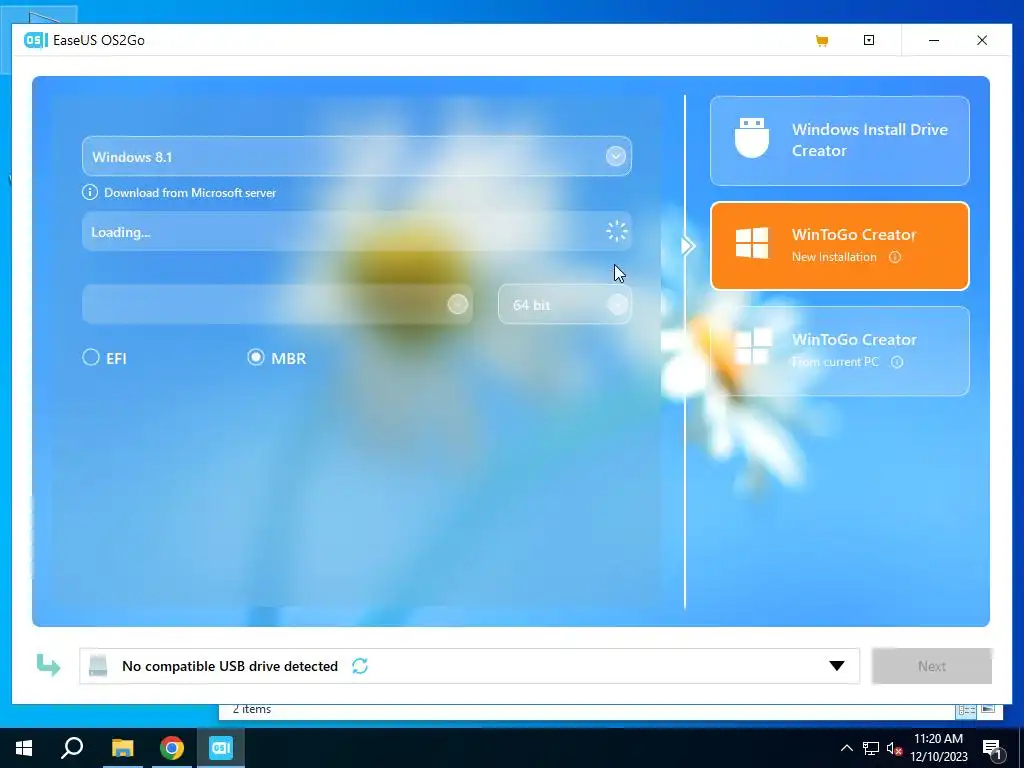Image resolution: width=1024 pixels, height=768 pixels.
Task: Open the notification center icon
Action: point(993,748)
